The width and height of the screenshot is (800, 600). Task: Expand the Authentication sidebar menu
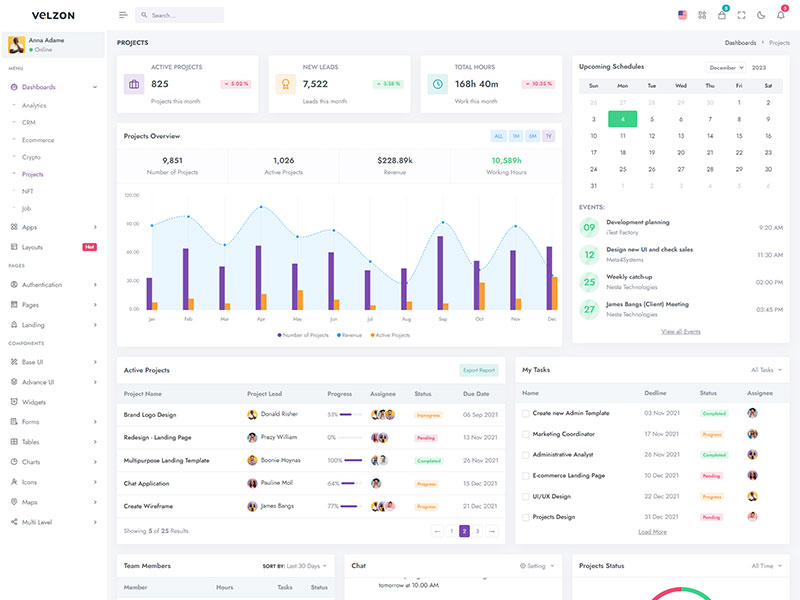coord(53,285)
